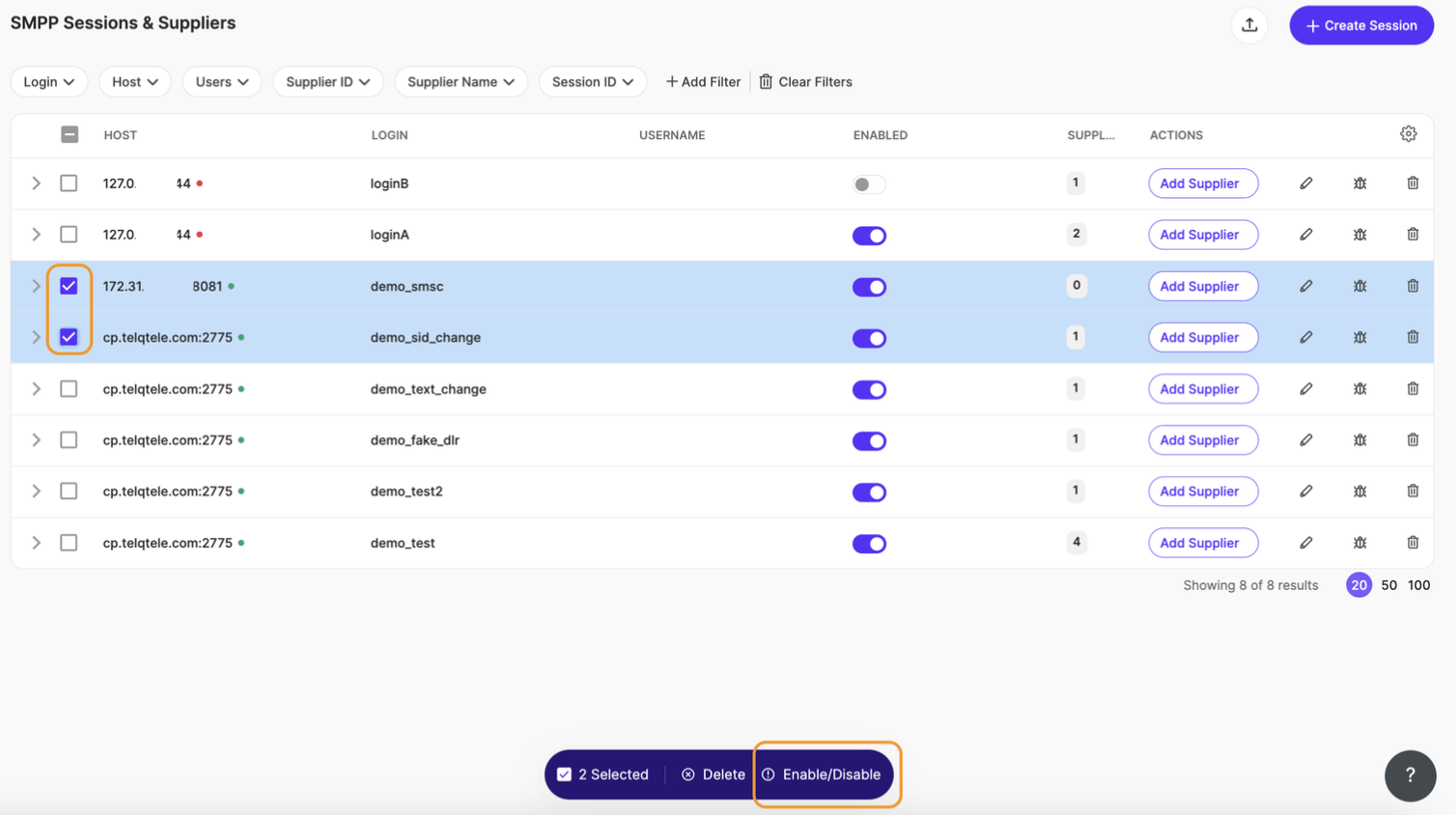Choose Delete in the bulk action bar
Viewport: 1456px width, 815px height.
(x=714, y=774)
